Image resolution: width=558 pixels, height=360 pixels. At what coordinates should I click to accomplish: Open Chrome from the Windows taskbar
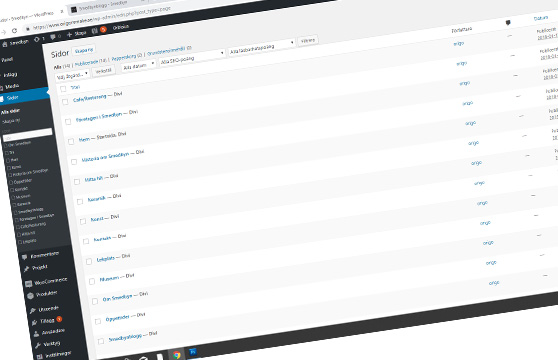177,355
